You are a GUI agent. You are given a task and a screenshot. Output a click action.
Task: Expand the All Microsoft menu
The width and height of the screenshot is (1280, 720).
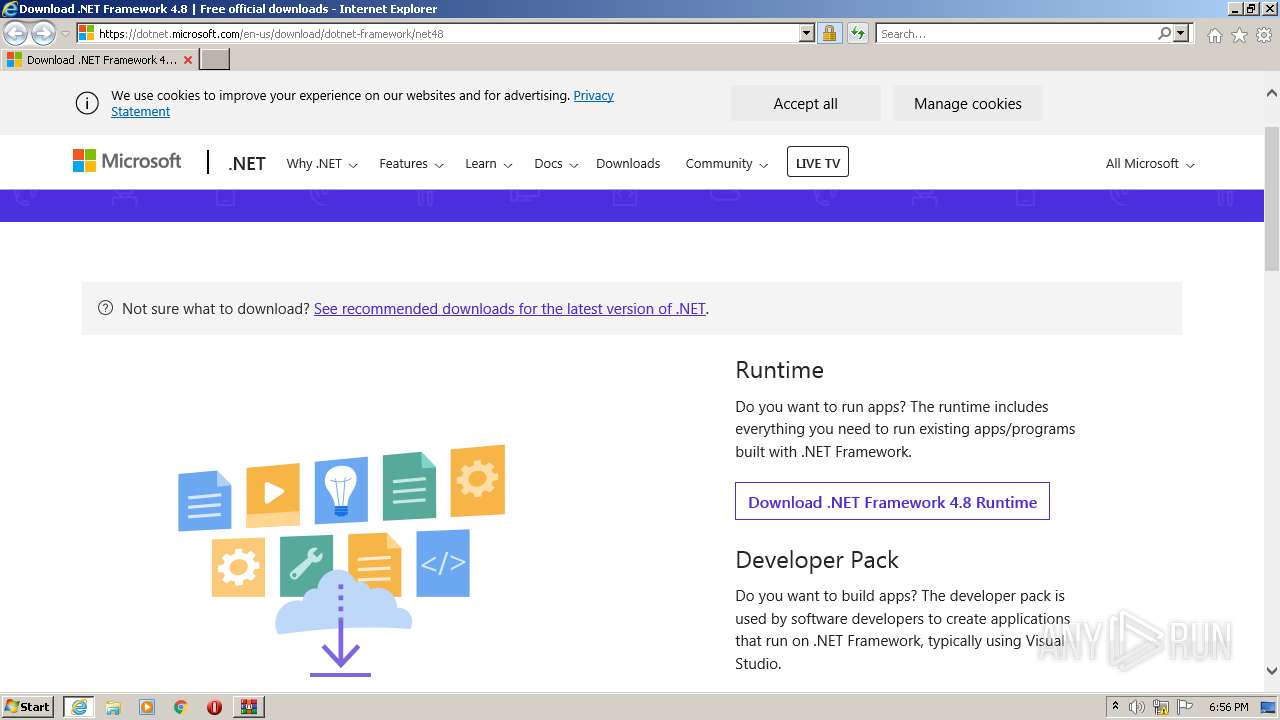point(1150,164)
